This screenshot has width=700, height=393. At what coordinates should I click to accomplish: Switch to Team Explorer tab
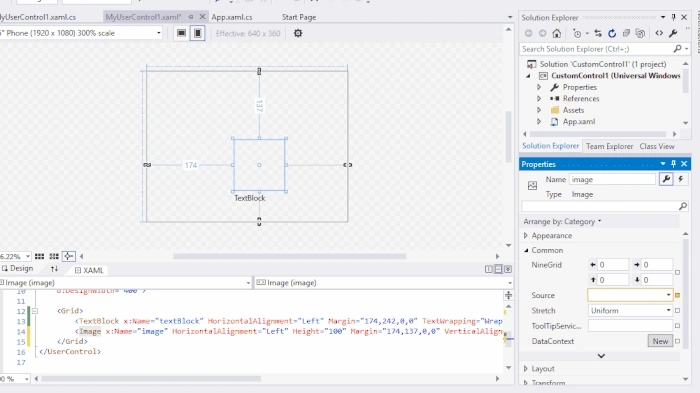point(609,146)
